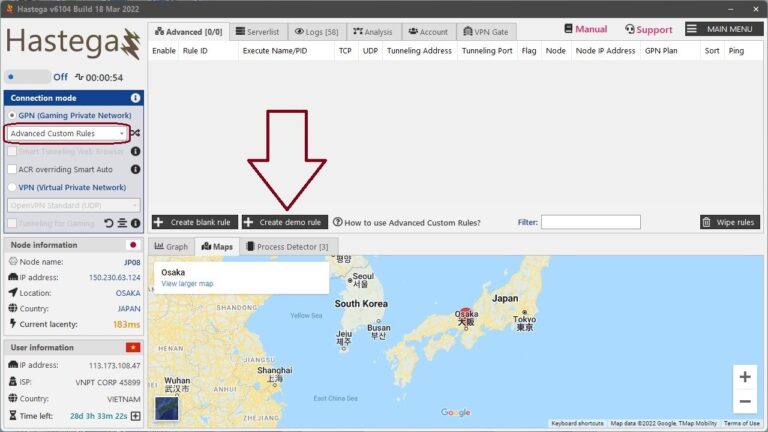Show info for ACR overriding Smart Auto
This screenshot has width=768, height=432.
(136, 169)
